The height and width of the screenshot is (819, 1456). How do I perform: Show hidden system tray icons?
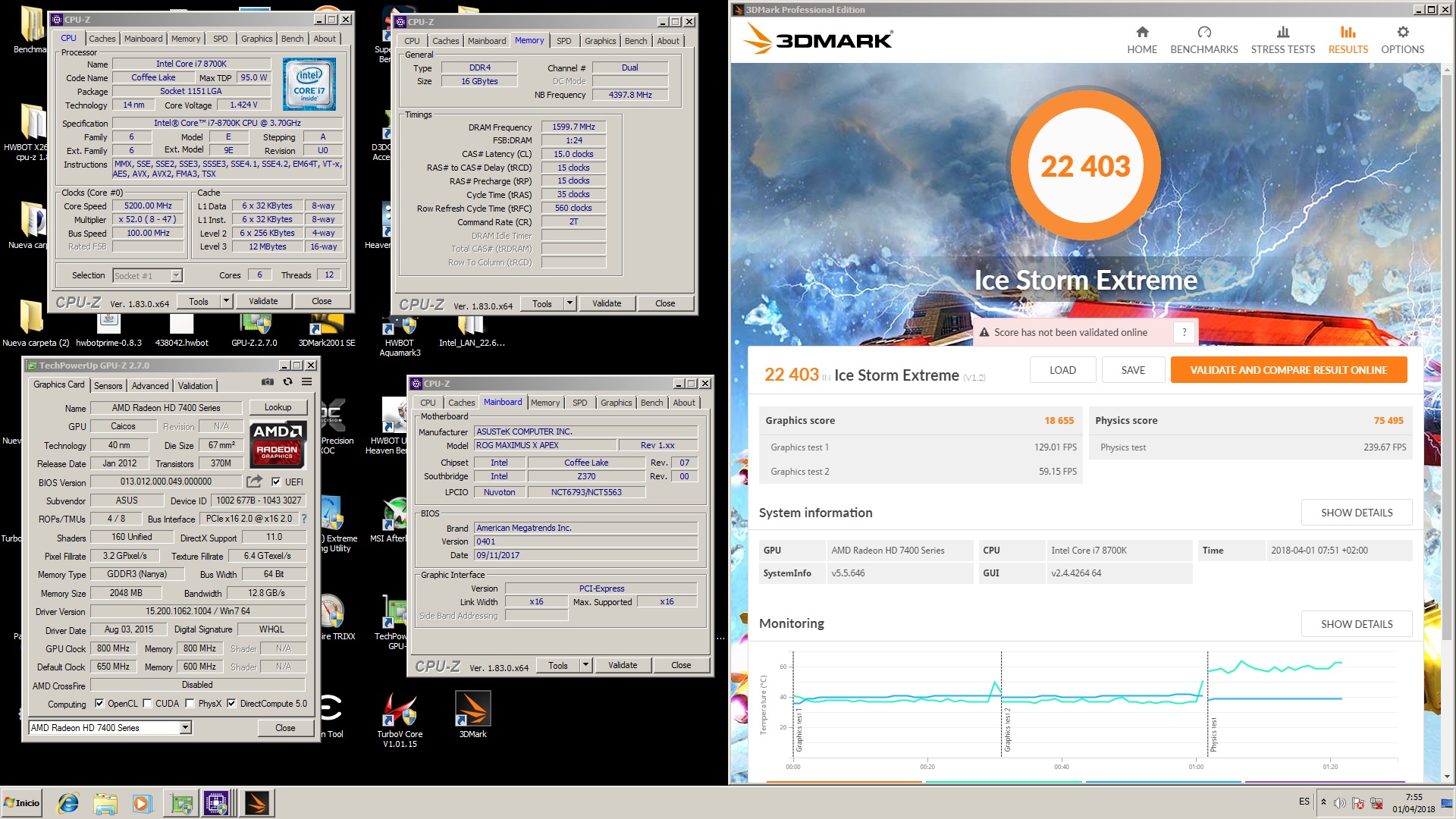[x=1323, y=802]
